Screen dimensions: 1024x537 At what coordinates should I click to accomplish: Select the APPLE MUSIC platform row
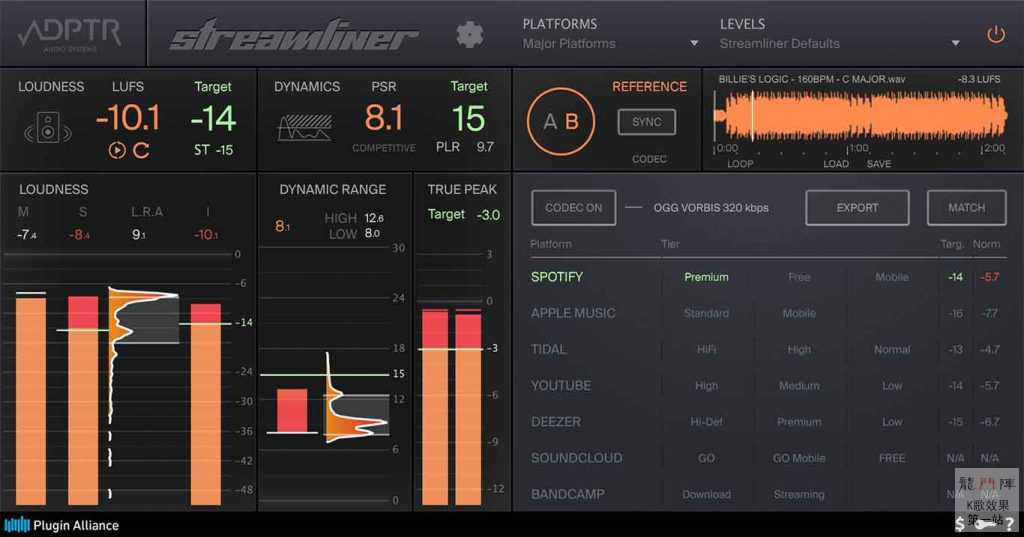(x=573, y=314)
